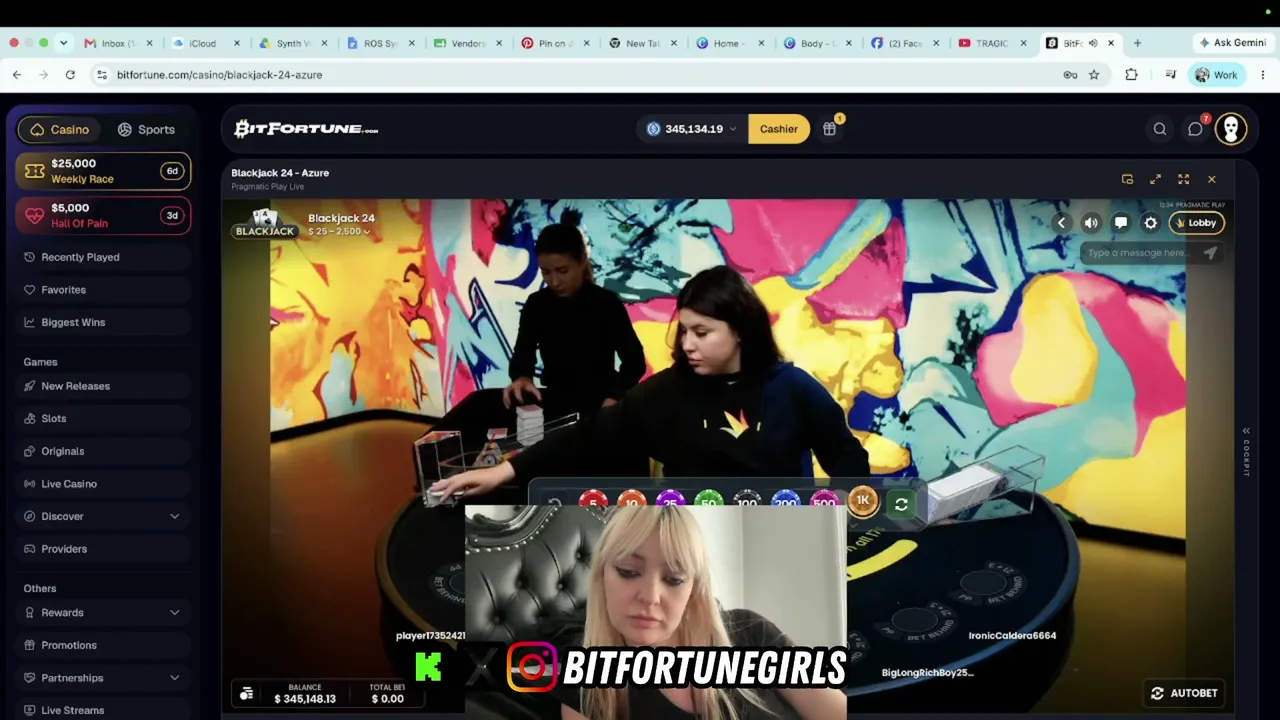
Task: Open game settings gear
Action: [1151, 223]
